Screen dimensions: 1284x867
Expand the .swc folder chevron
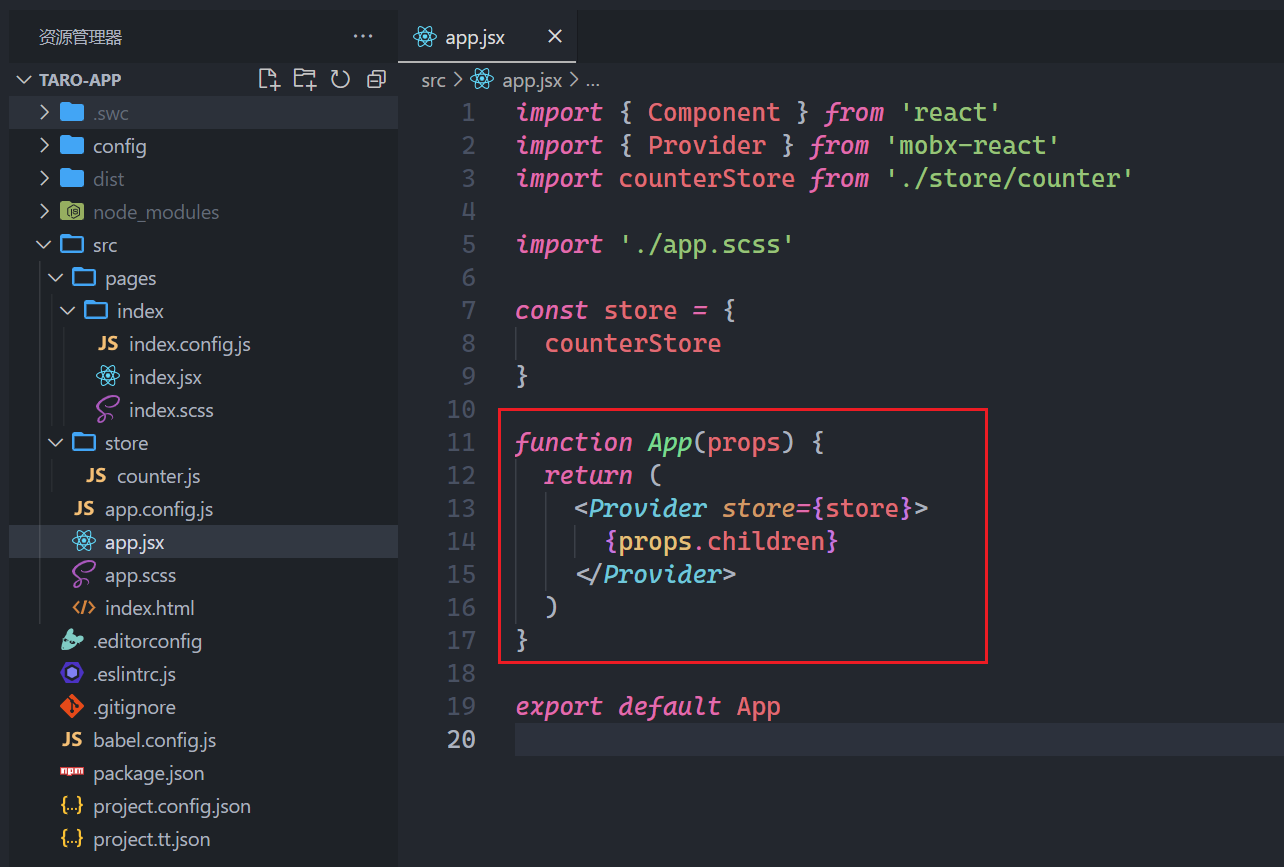(44, 113)
